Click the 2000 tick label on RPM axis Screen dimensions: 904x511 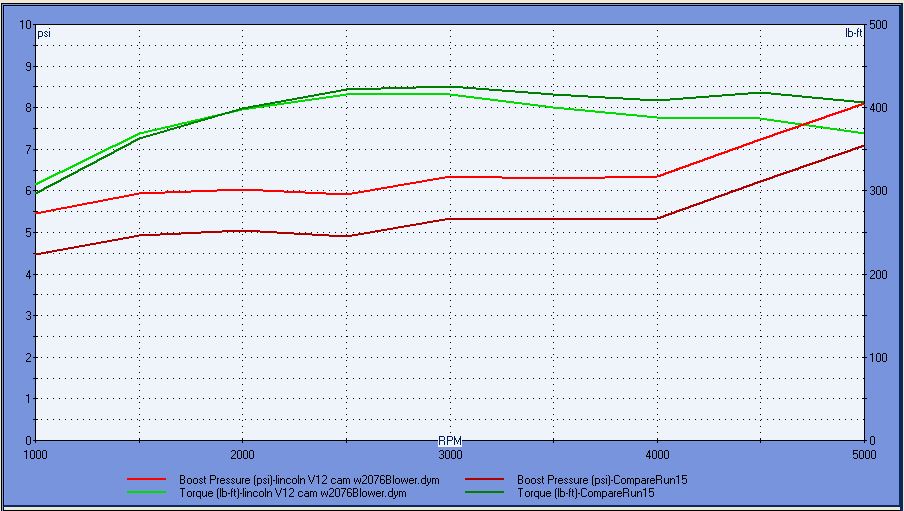[x=242, y=453]
